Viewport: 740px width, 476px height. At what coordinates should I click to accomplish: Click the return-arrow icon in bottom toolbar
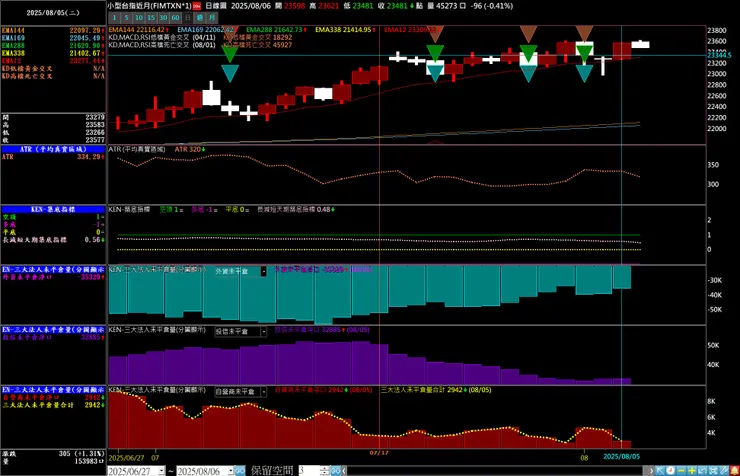click(702, 470)
